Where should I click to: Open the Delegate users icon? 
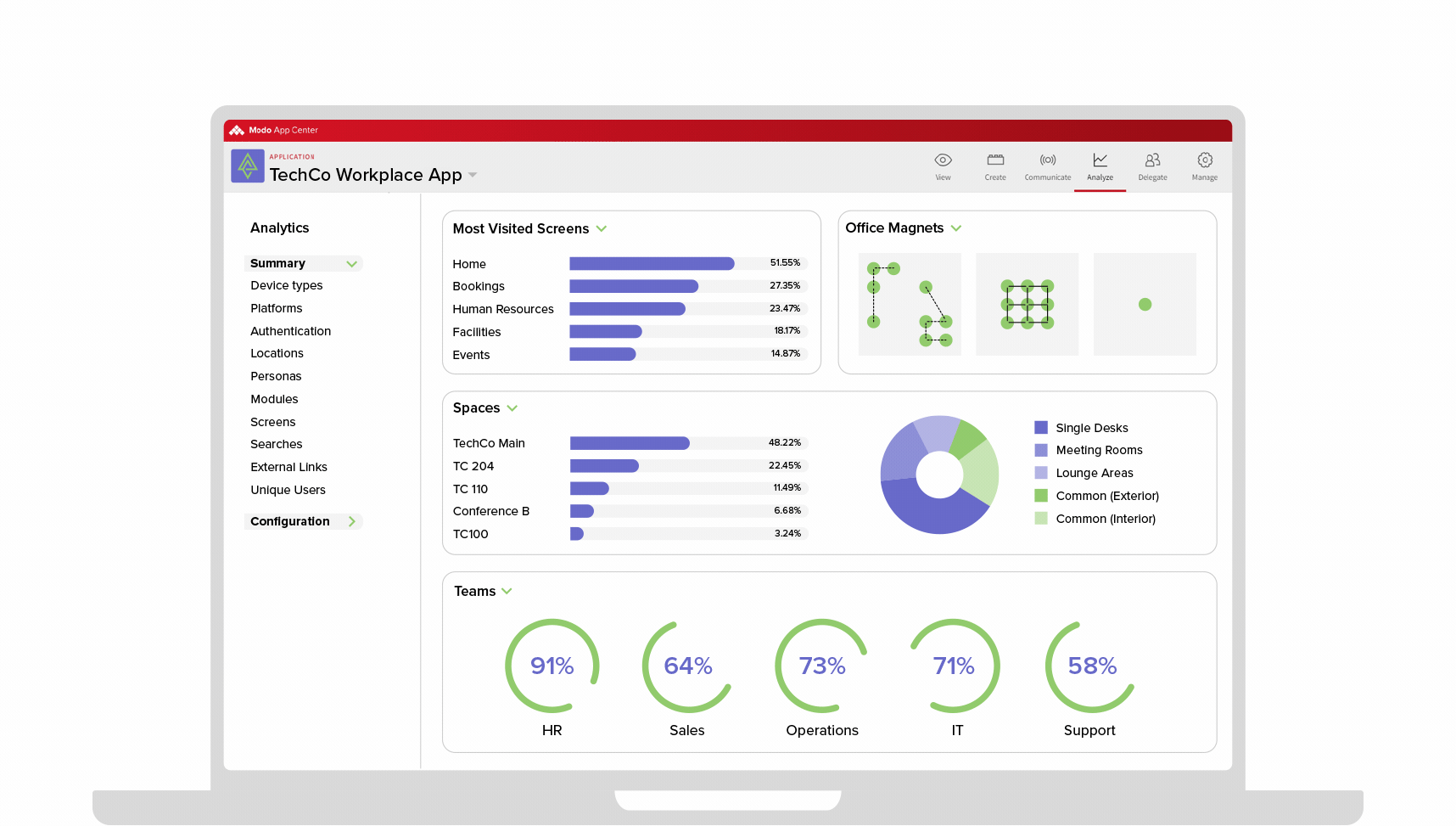pyautogui.click(x=1152, y=160)
